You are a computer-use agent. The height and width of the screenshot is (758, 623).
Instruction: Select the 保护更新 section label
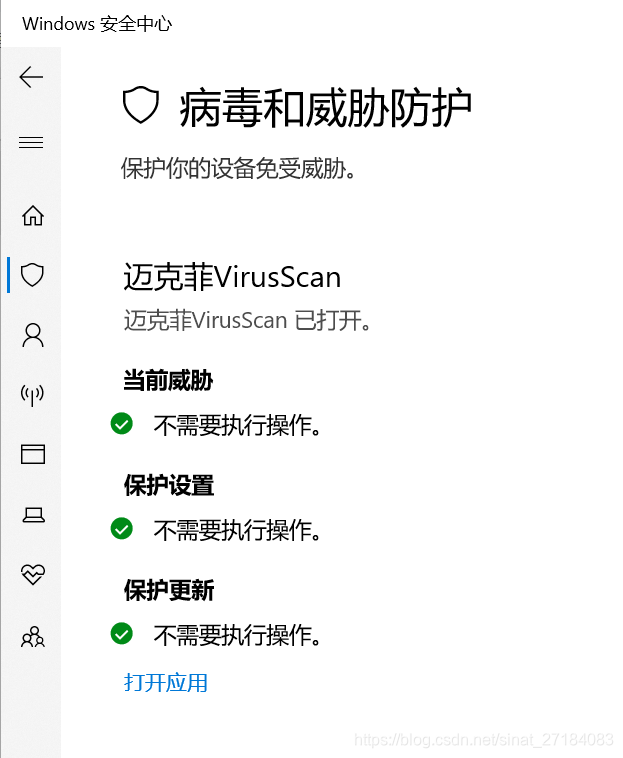click(x=169, y=590)
